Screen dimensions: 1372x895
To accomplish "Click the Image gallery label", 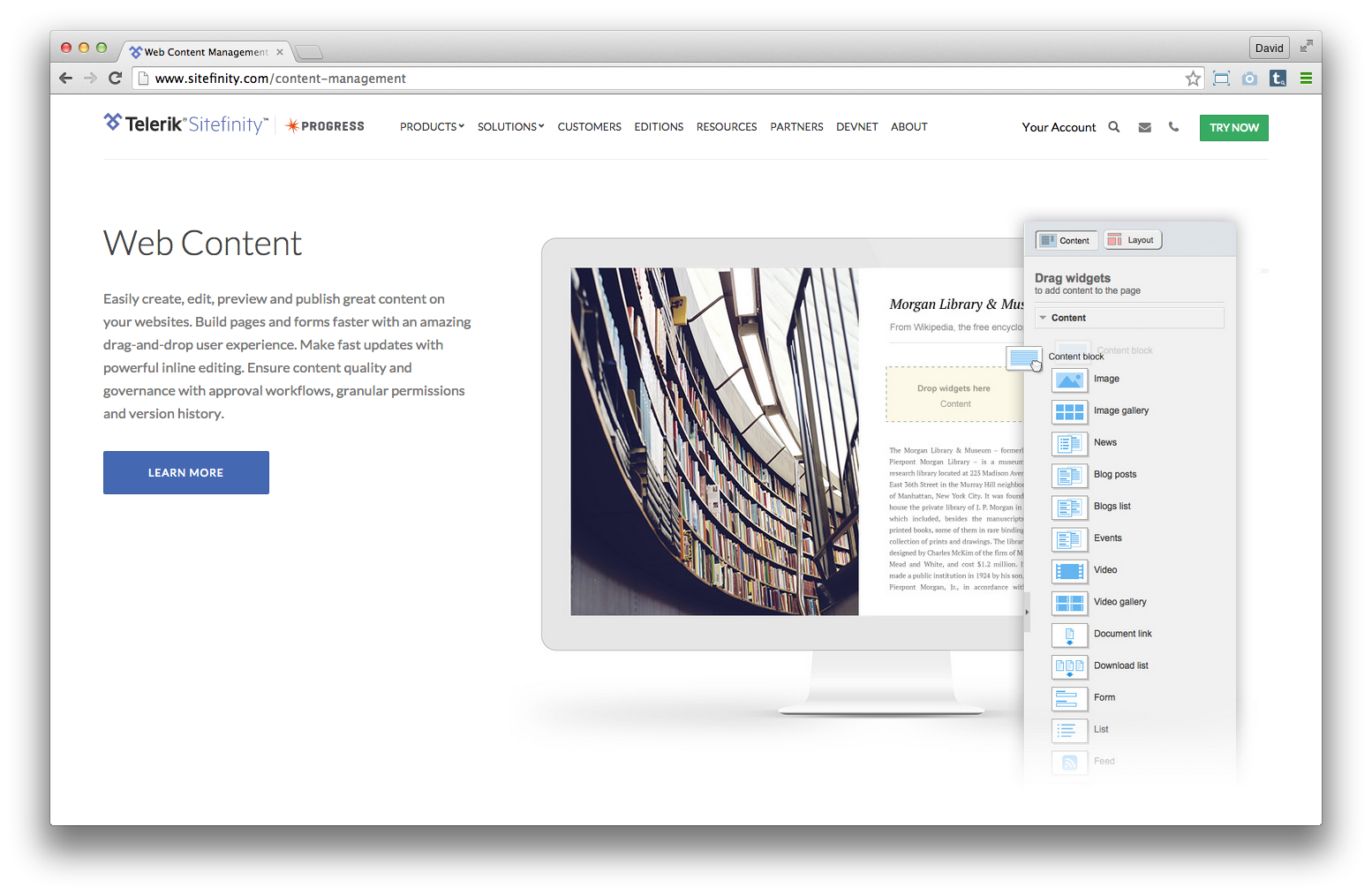I will pos(1121,410).
